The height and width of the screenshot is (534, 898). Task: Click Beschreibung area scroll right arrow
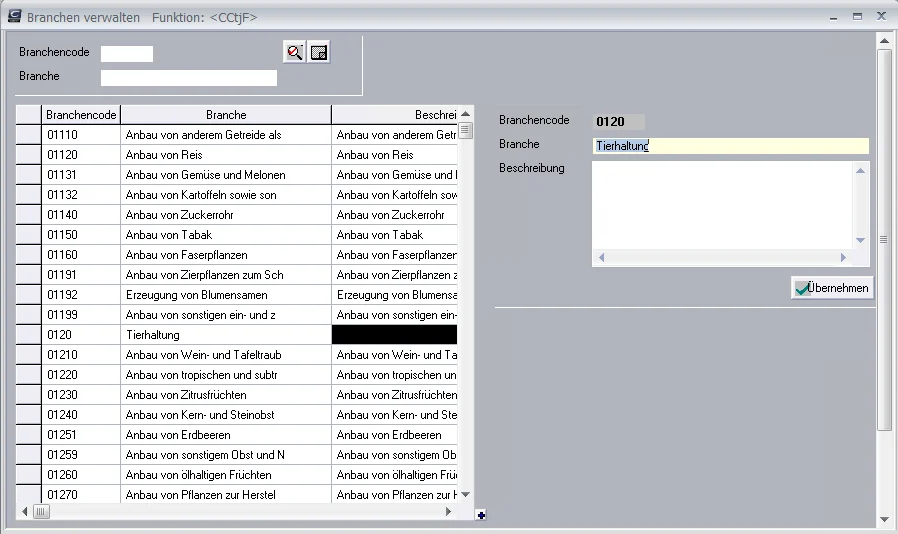coord(843,257)
